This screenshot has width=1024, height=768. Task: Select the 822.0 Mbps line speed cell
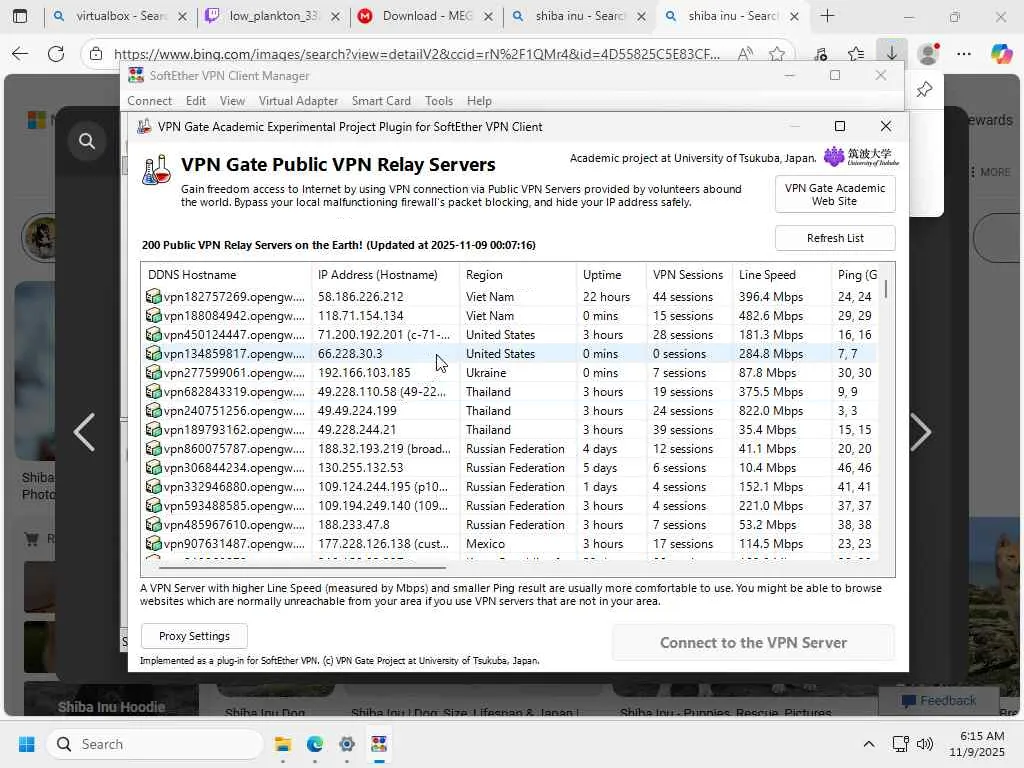click(771, 410)
